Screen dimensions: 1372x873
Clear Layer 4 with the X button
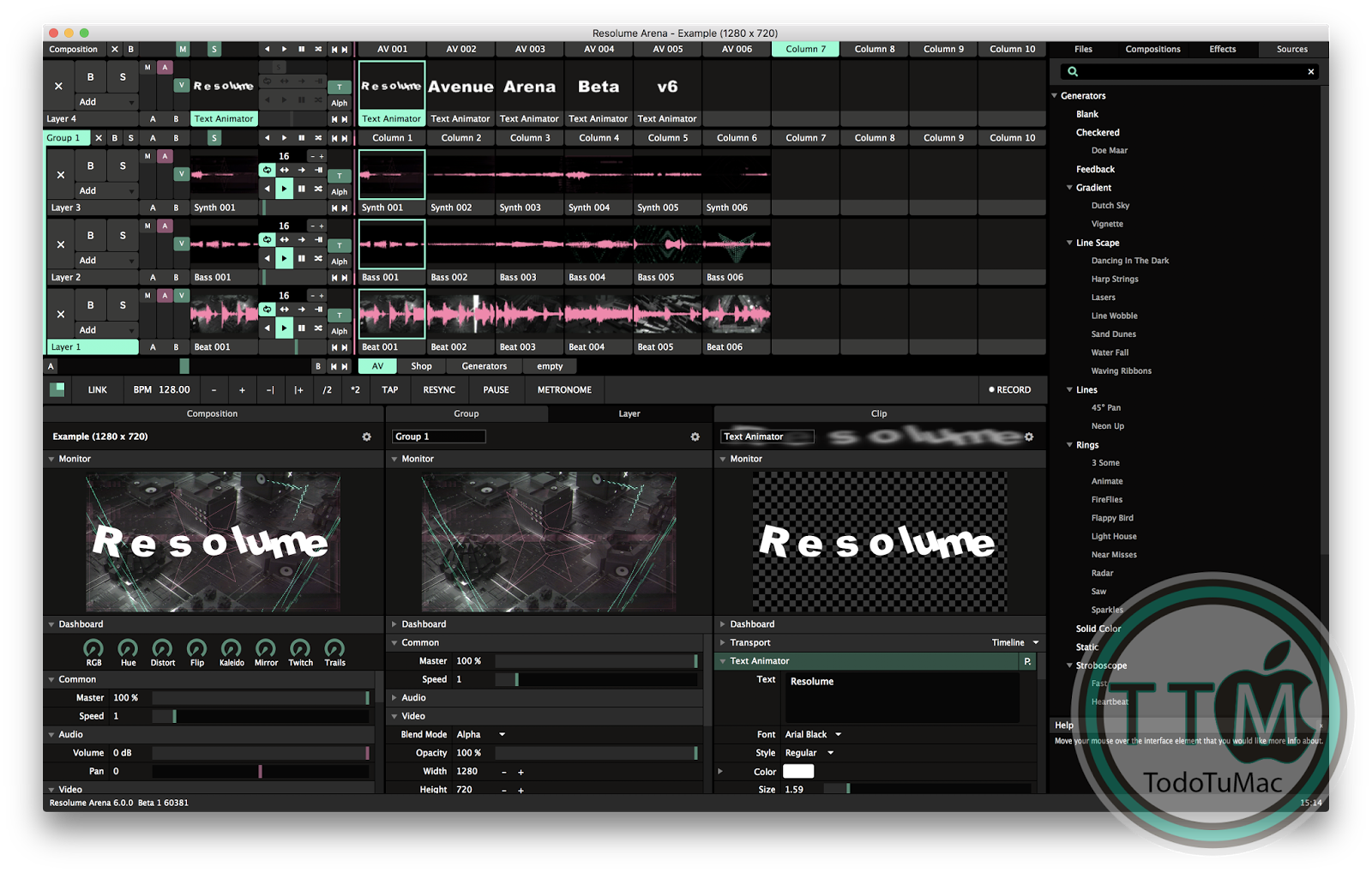(x=58, y=86)
